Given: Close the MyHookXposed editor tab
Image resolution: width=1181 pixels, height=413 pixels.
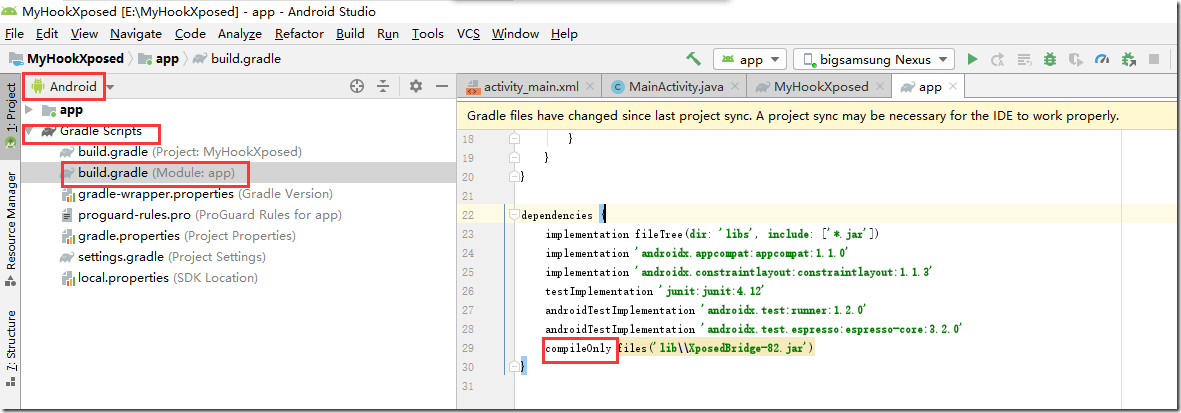Looking at the screenshot, I should pyautogui.click(x=880, y=87).
